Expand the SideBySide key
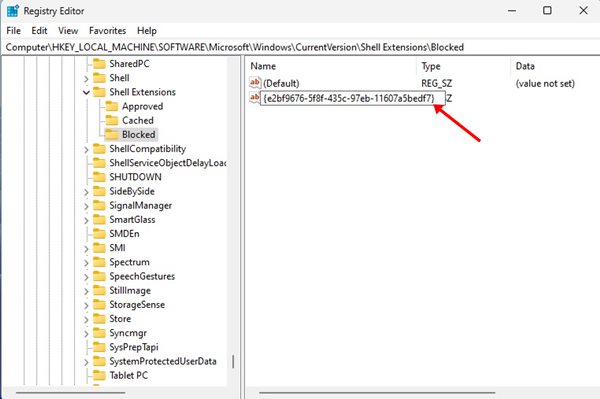Screen dimensions: 600x399 (86, 192)
